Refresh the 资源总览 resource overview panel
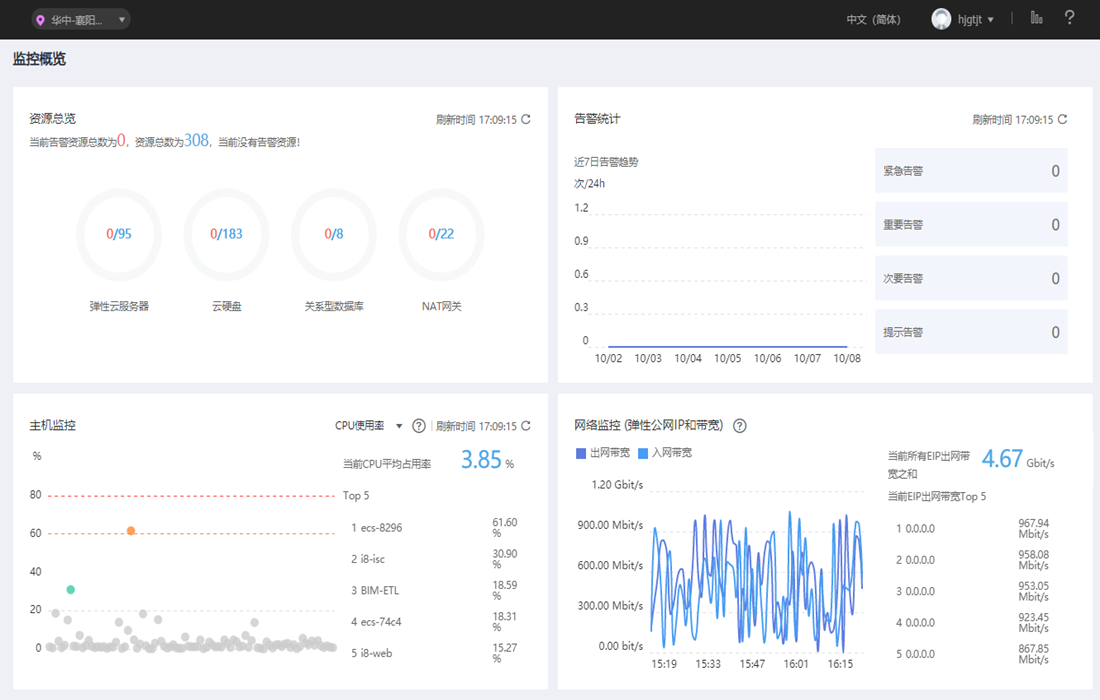The height and width of the screenshot is (700, 1100). click(525, 119)
